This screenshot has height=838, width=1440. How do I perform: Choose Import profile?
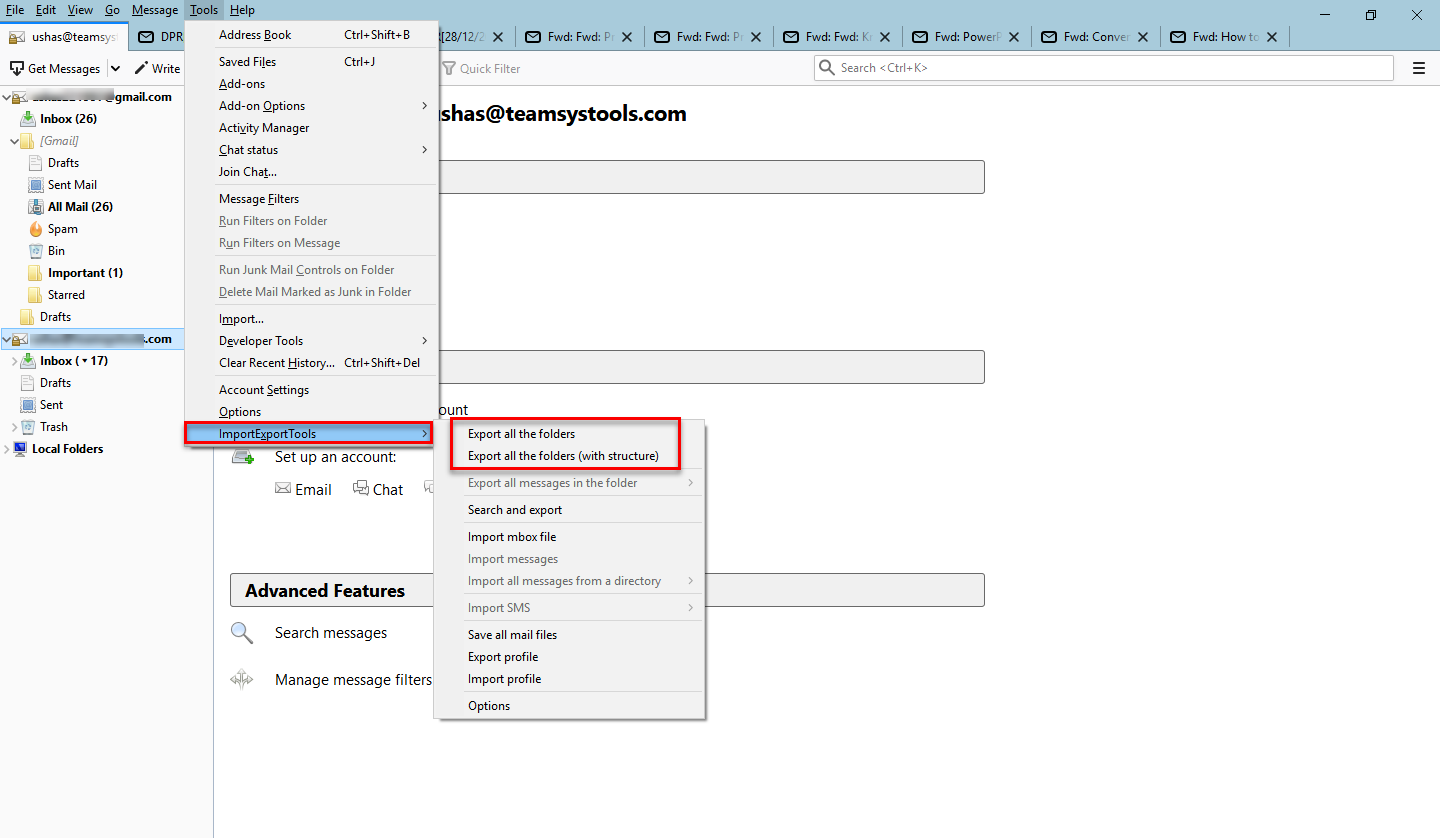570,679
